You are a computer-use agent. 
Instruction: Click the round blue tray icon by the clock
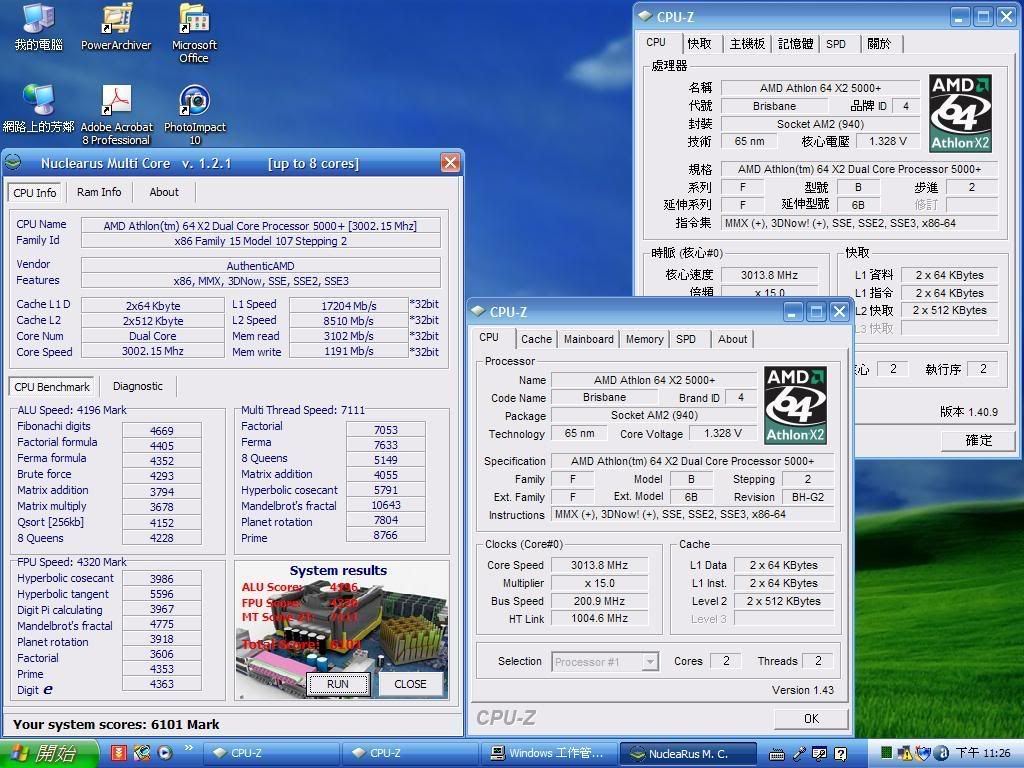pyautogui.click(x=942, y=753)
